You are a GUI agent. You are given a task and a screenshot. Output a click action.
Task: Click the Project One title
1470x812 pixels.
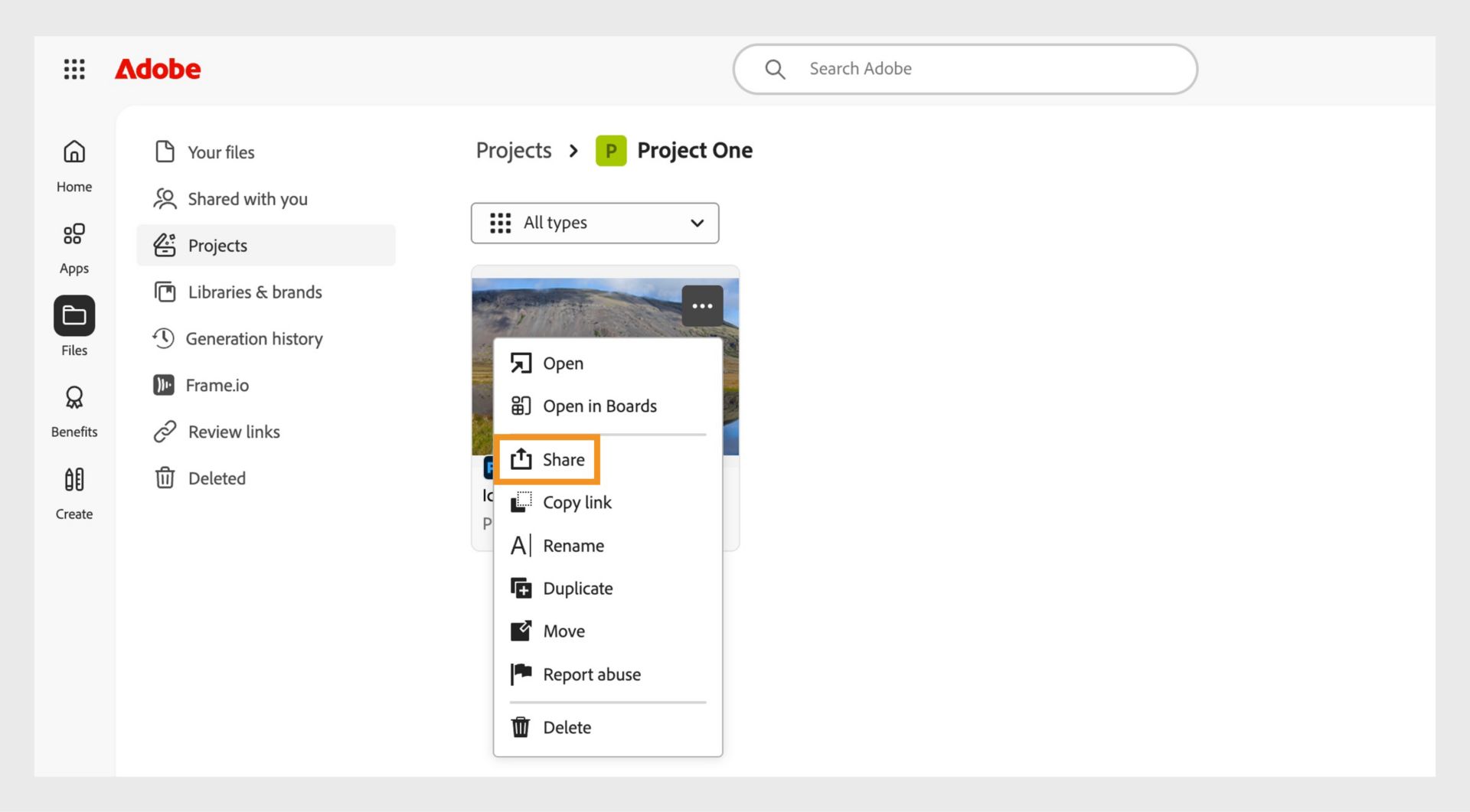click(694, 151)
